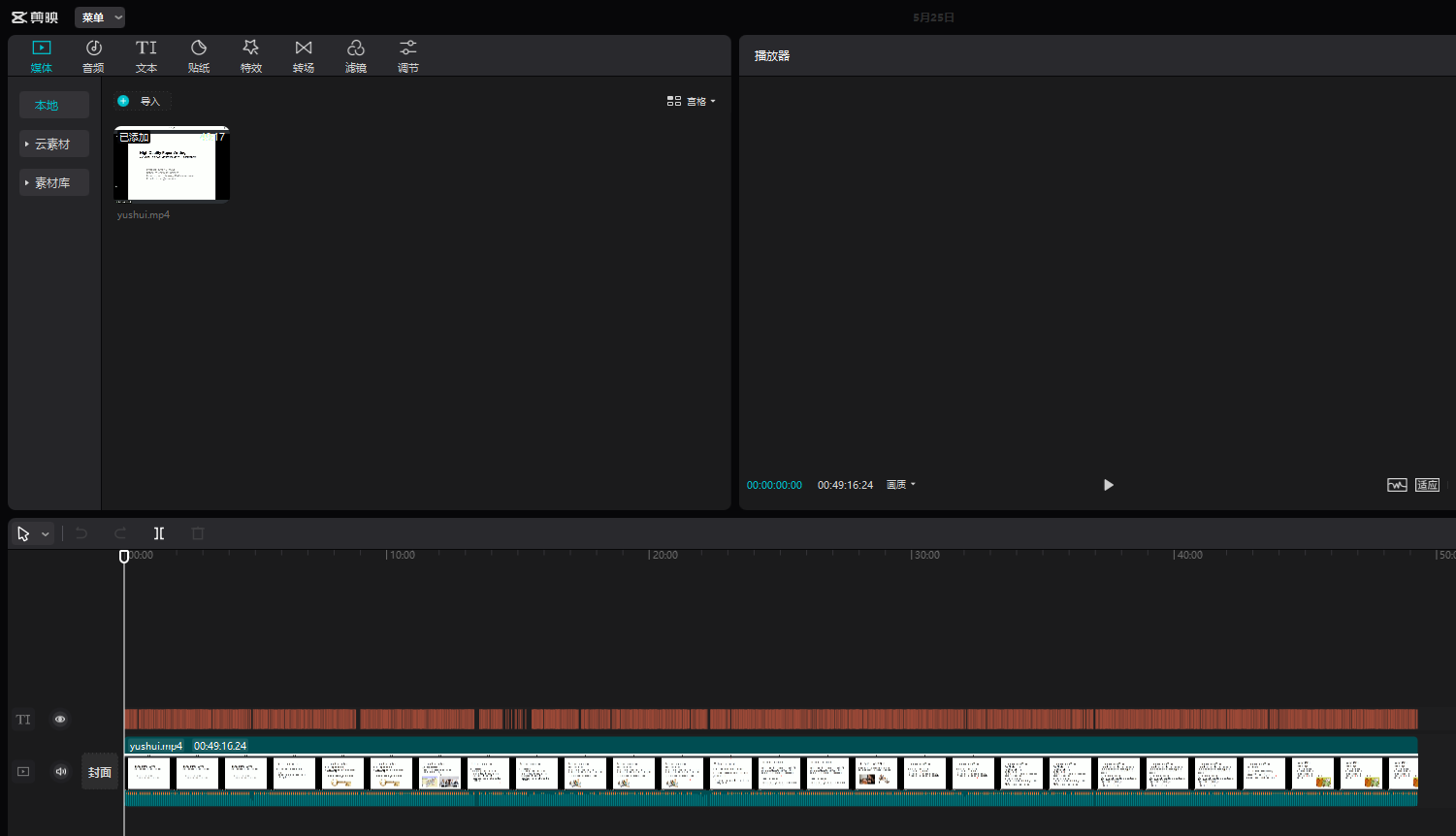Image resolution: width=1456 pixels, height=836 pixels.
Task: Click the 导入 import button
Action: point(143,101)
